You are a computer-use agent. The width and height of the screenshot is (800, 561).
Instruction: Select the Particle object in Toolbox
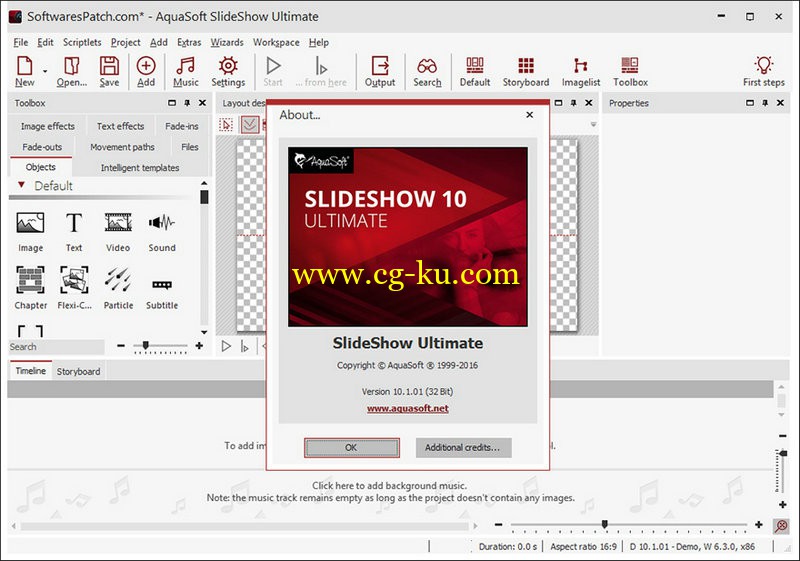pyautogui.click(x=118, y=288)
